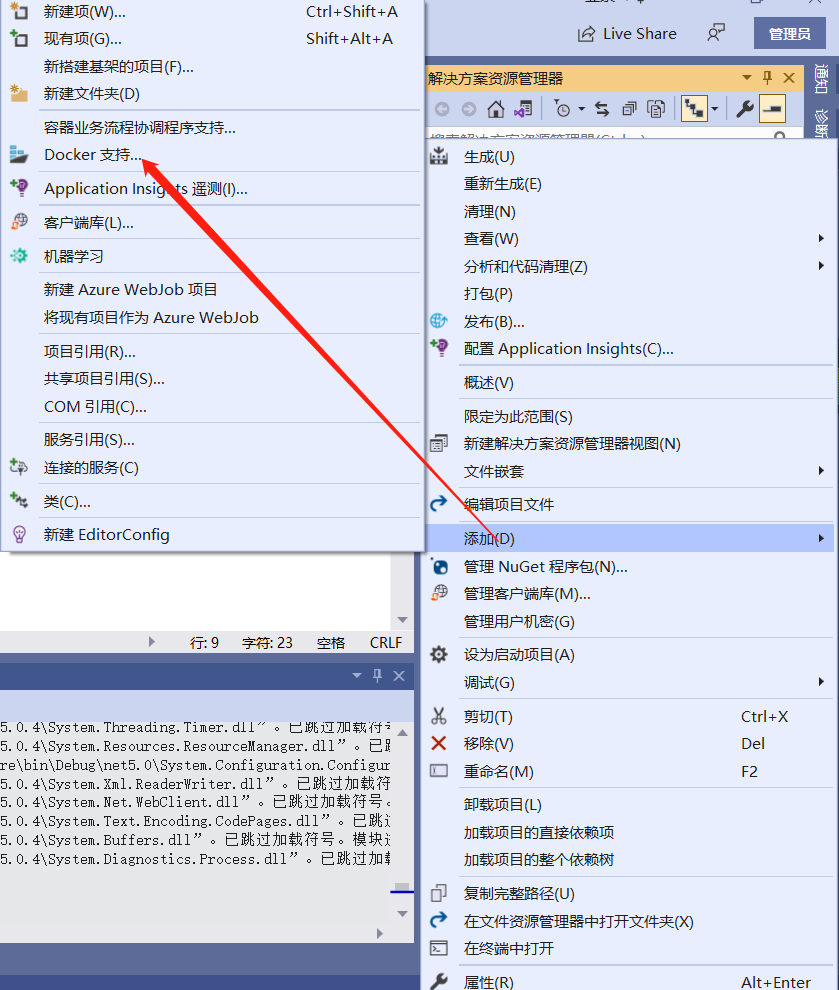The width and height of the screenshot is (839, 990).
Task: Click the 复制完整路径(U) icon
Action: point(439,893)
